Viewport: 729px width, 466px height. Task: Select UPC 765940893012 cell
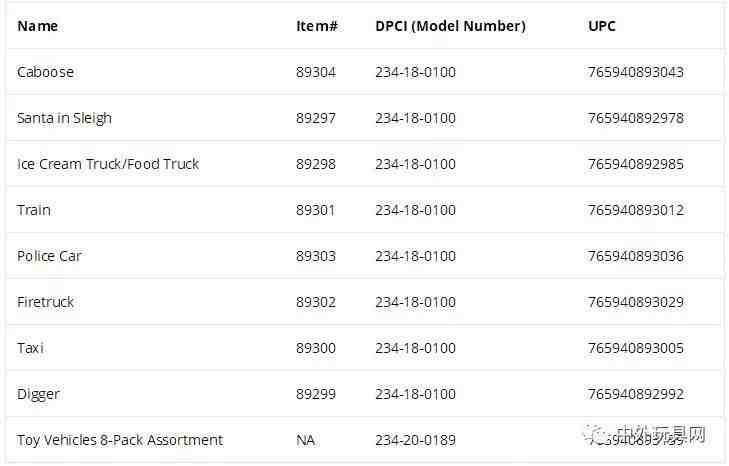click(x=636, y=210)
